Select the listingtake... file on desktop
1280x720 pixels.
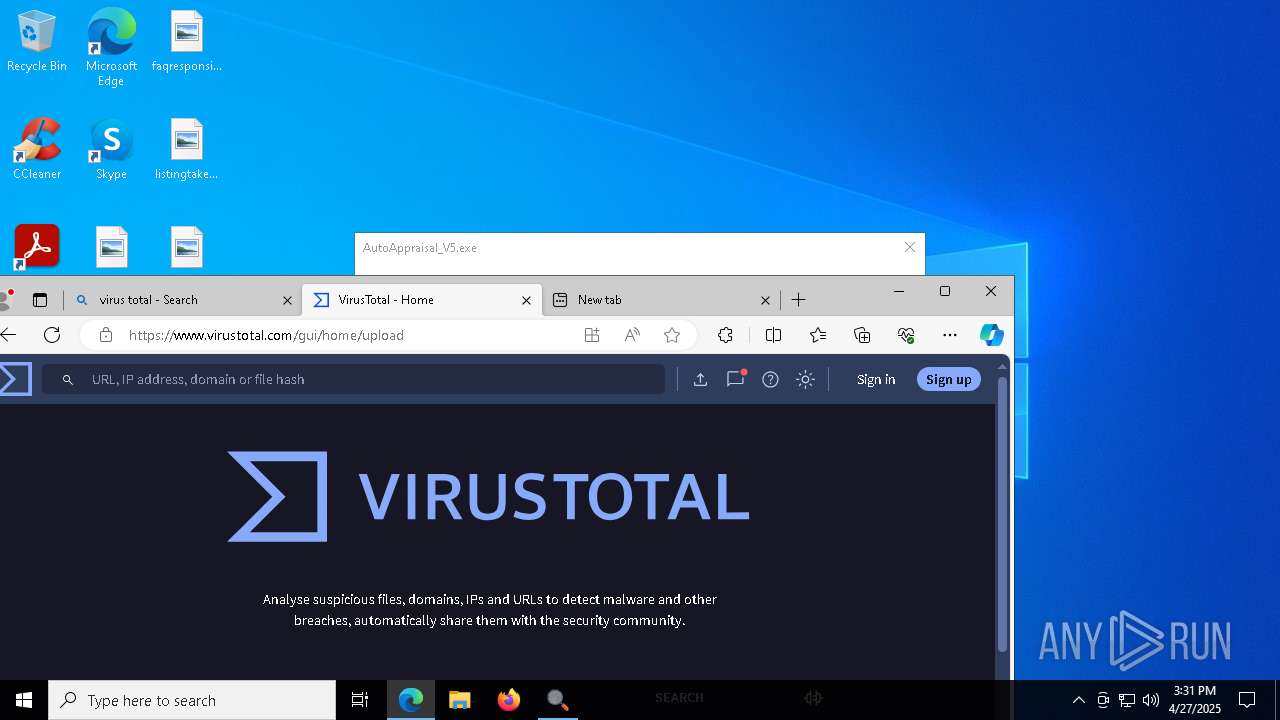(x=187, y=149)
